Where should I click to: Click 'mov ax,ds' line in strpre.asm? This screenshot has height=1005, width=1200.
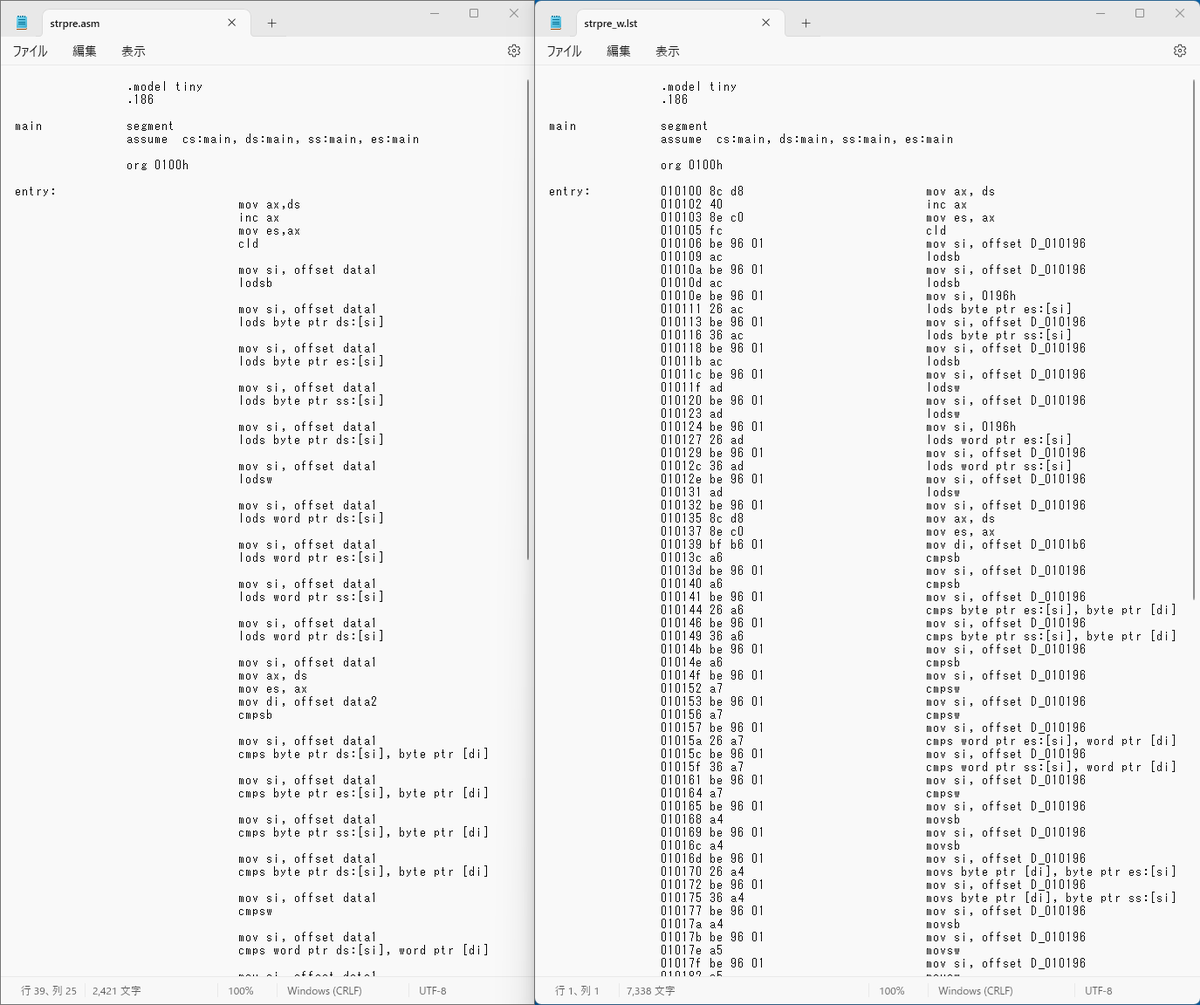[269, 204]
